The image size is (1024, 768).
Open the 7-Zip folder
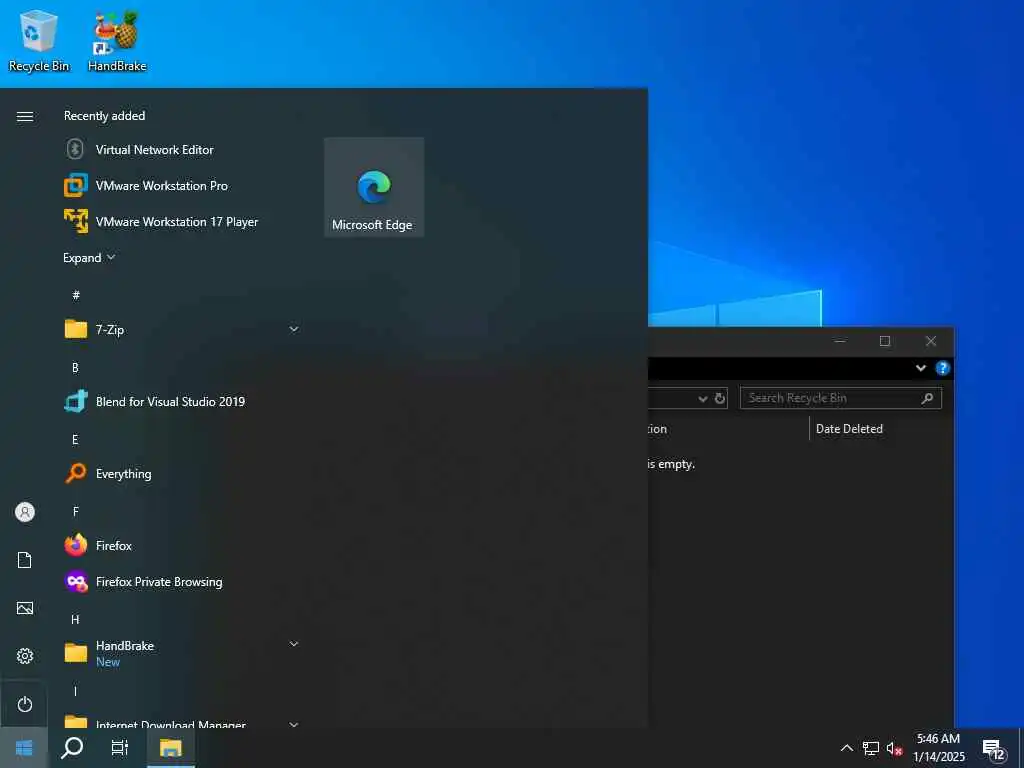point(182,329)
